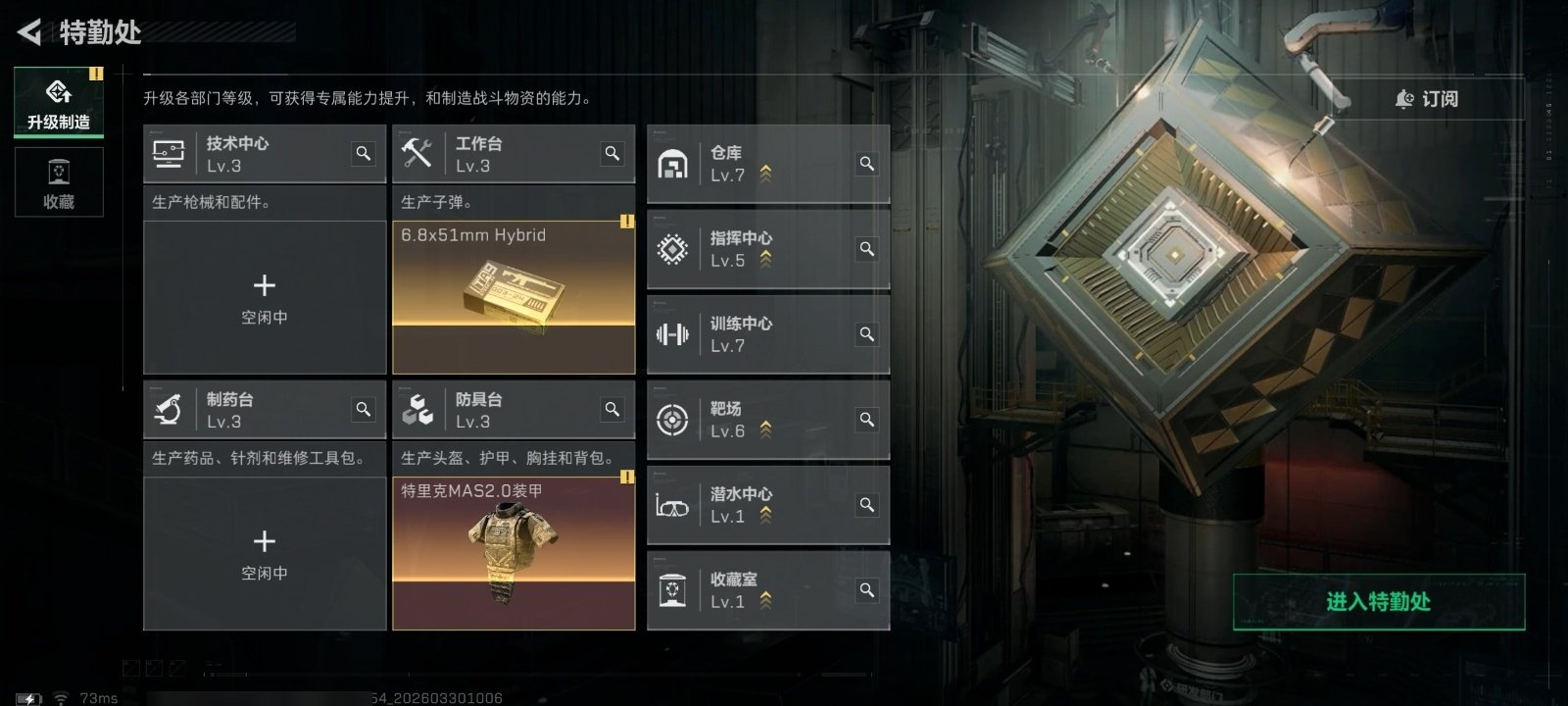Click the 训练中心 dumbbell icon
Screen dimensions: 1568x706
click(672, 334)
